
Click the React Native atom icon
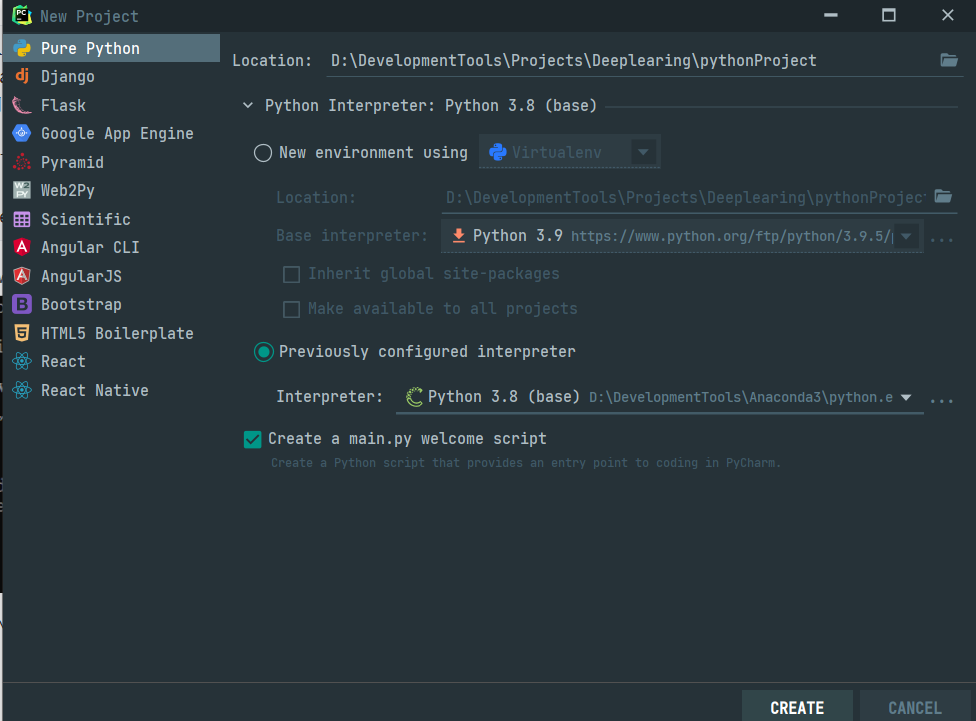tap(22, 390)
